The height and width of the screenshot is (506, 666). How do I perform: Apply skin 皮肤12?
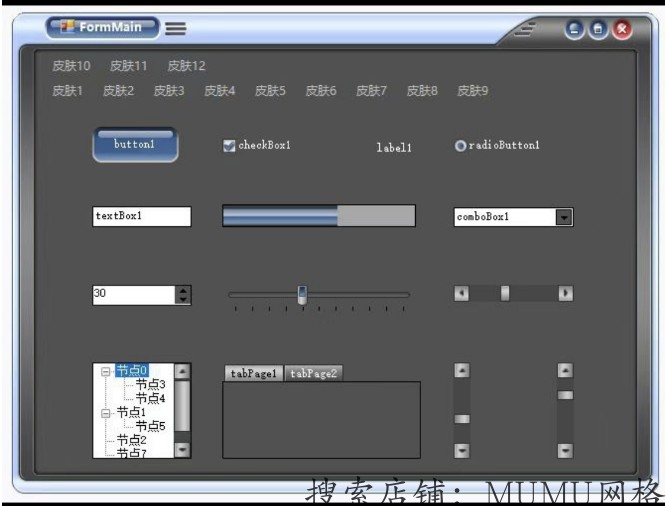(x=186, y=66)
